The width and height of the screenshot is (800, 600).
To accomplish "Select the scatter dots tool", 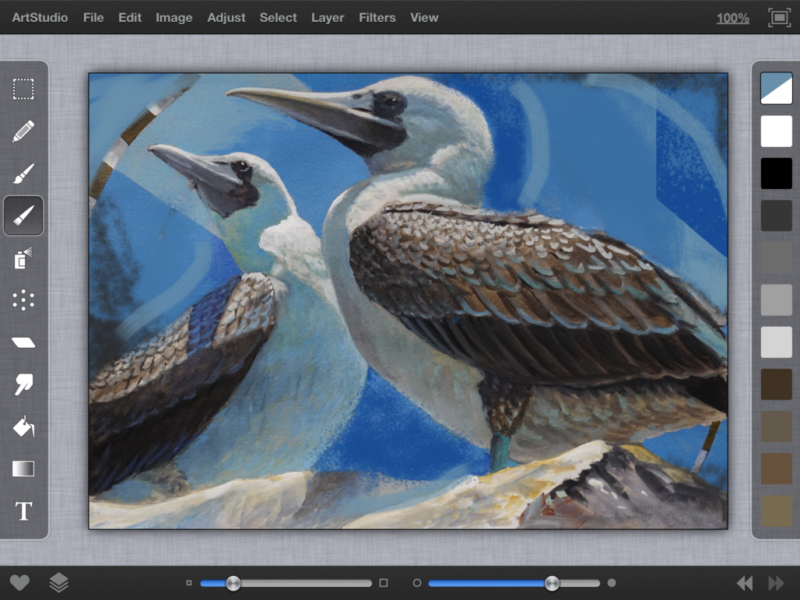I will point(23,301).
